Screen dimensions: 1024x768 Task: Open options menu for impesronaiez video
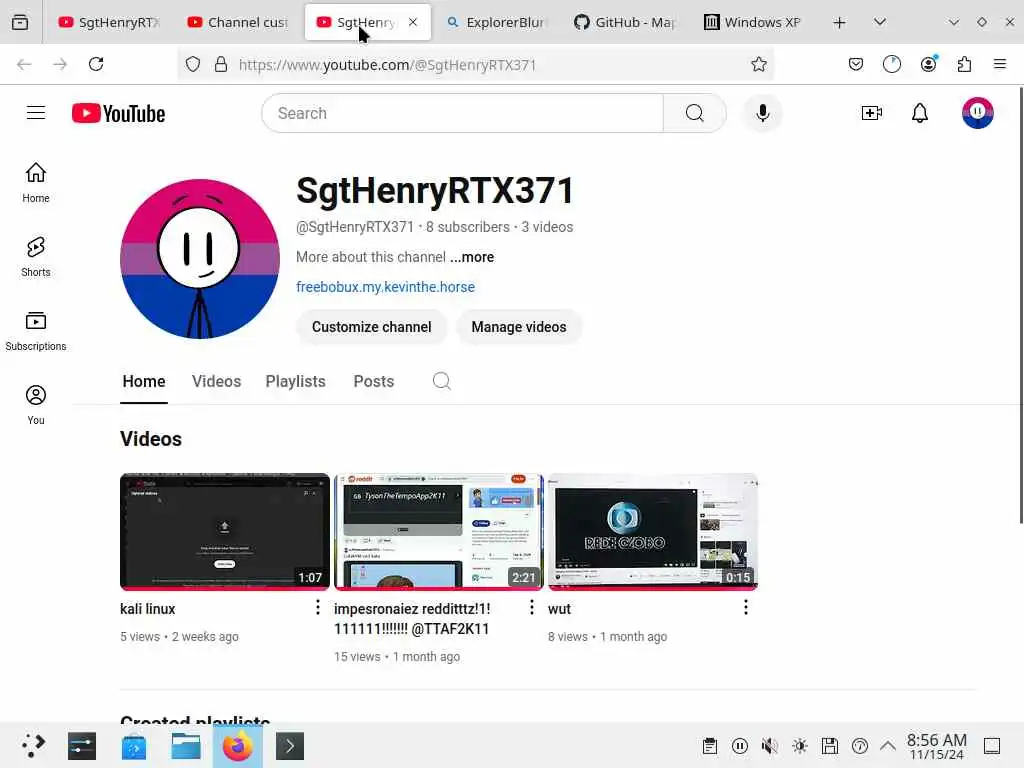coord(532,607)
